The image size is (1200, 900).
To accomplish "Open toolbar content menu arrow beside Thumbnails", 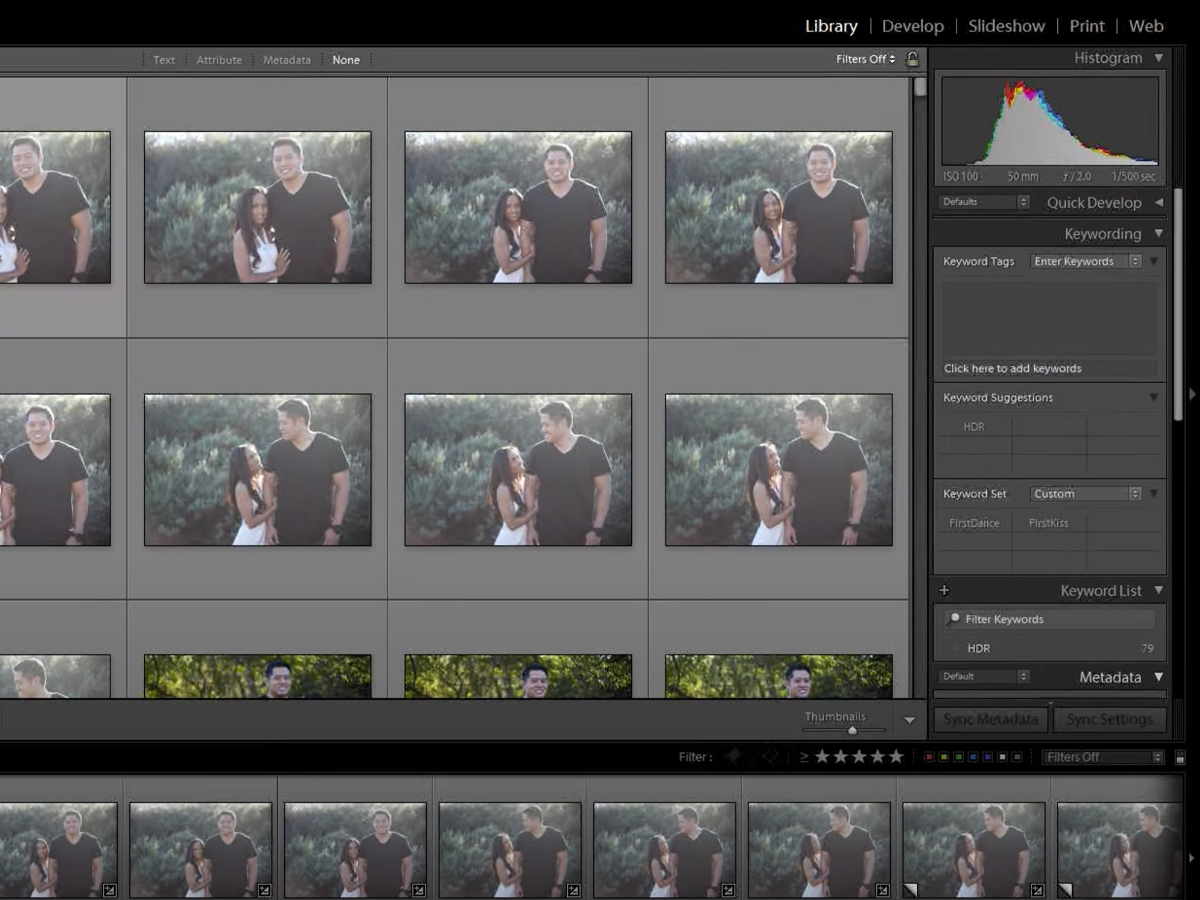I will click(x=909, y=719).
